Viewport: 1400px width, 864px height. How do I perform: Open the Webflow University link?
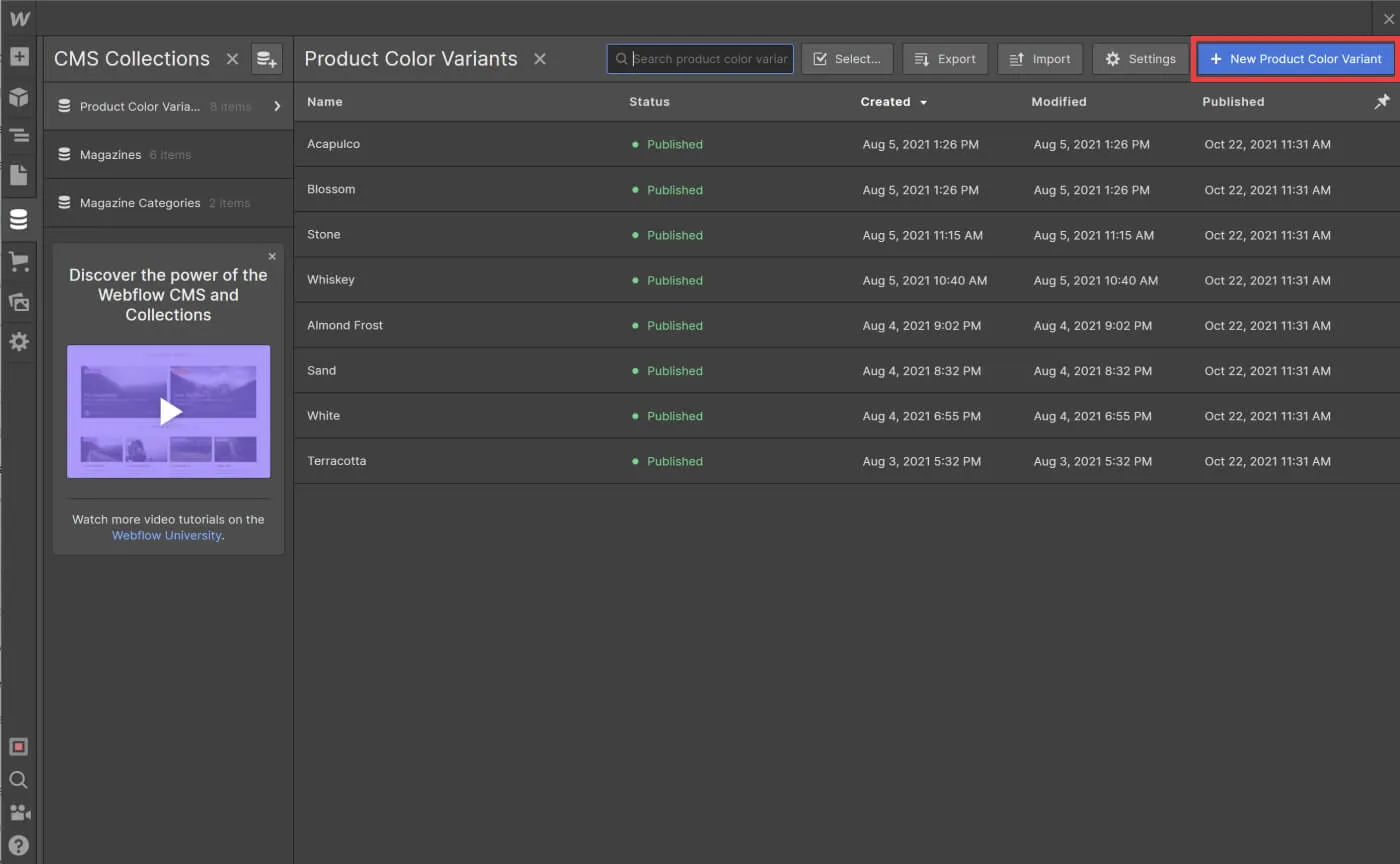pyautogui.click(x=167, y=536)
